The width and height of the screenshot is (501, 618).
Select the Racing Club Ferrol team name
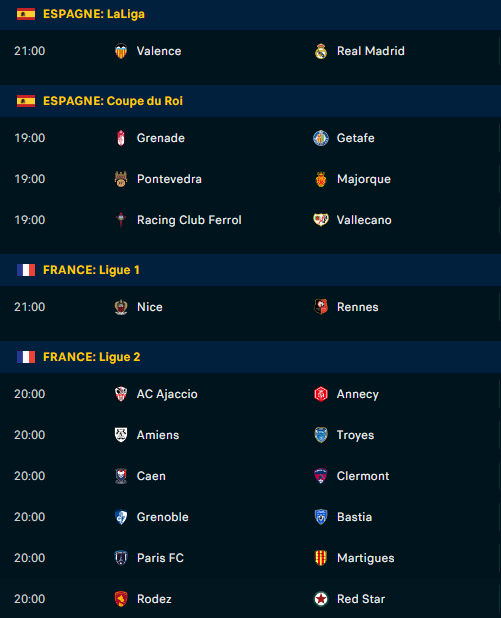189,220
